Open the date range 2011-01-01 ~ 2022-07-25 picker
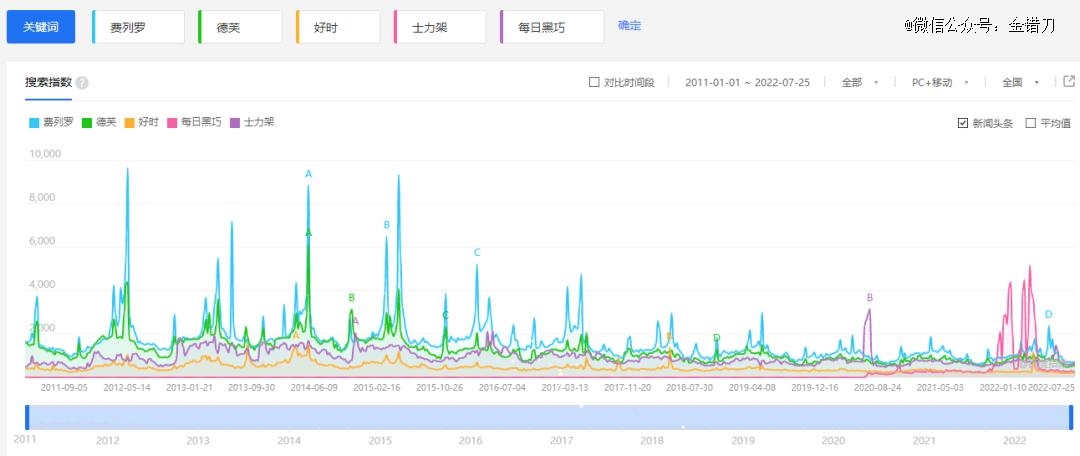Screen dimensions: 1080x456 tap(747, 83)
